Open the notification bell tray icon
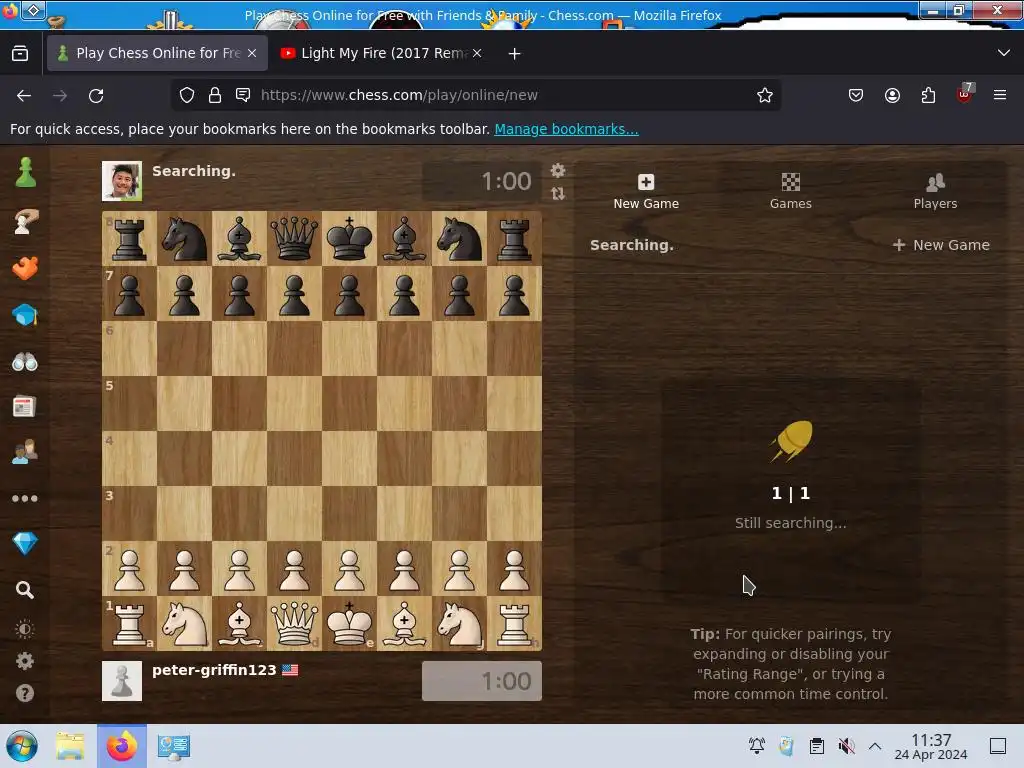Screen dimensions: 1024x768 [757, 746]
